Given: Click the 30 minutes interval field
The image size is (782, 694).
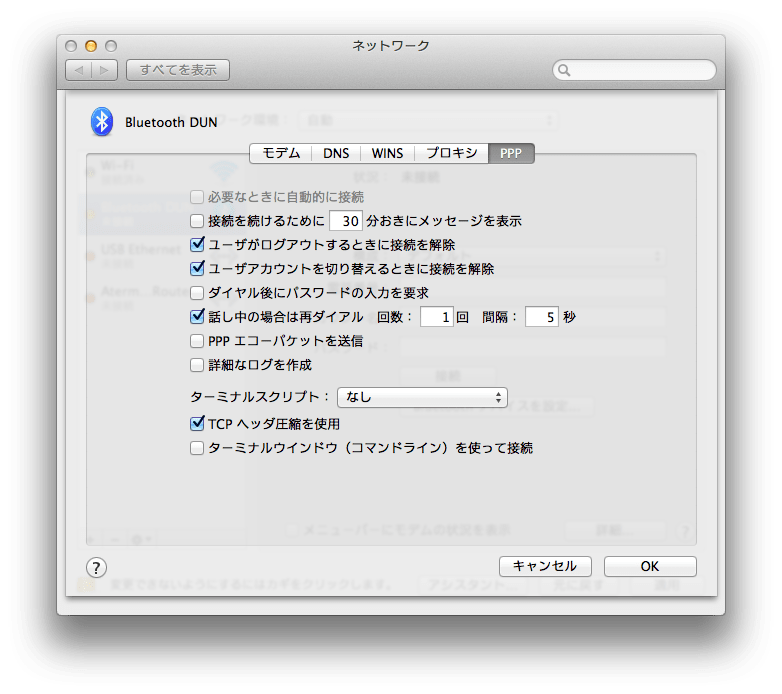Looking at the screenshot, I should tap(345, 221).
